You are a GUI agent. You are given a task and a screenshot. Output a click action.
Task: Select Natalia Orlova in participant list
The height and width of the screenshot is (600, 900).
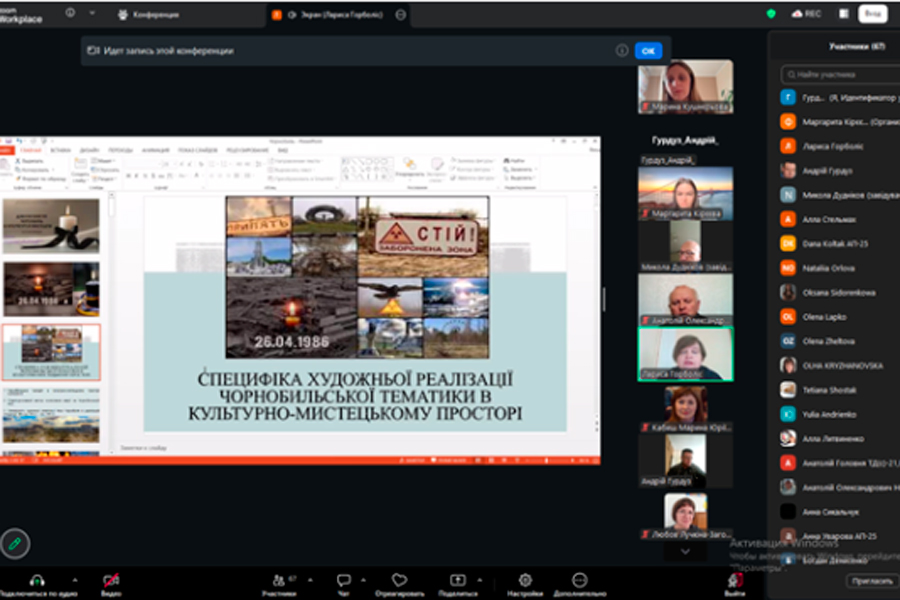click(x=840, y=268)
